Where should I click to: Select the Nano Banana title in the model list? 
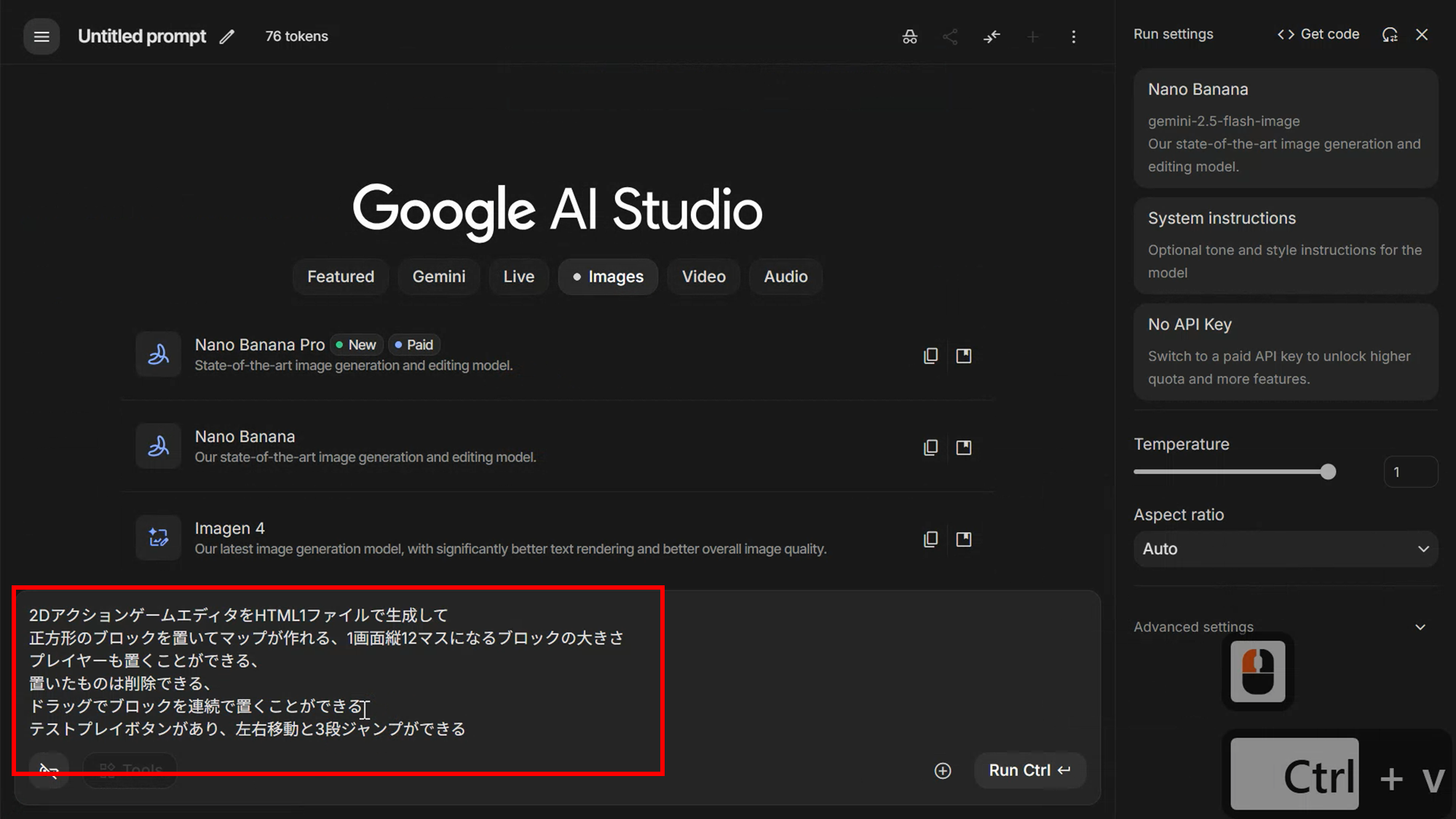(245, 437)
